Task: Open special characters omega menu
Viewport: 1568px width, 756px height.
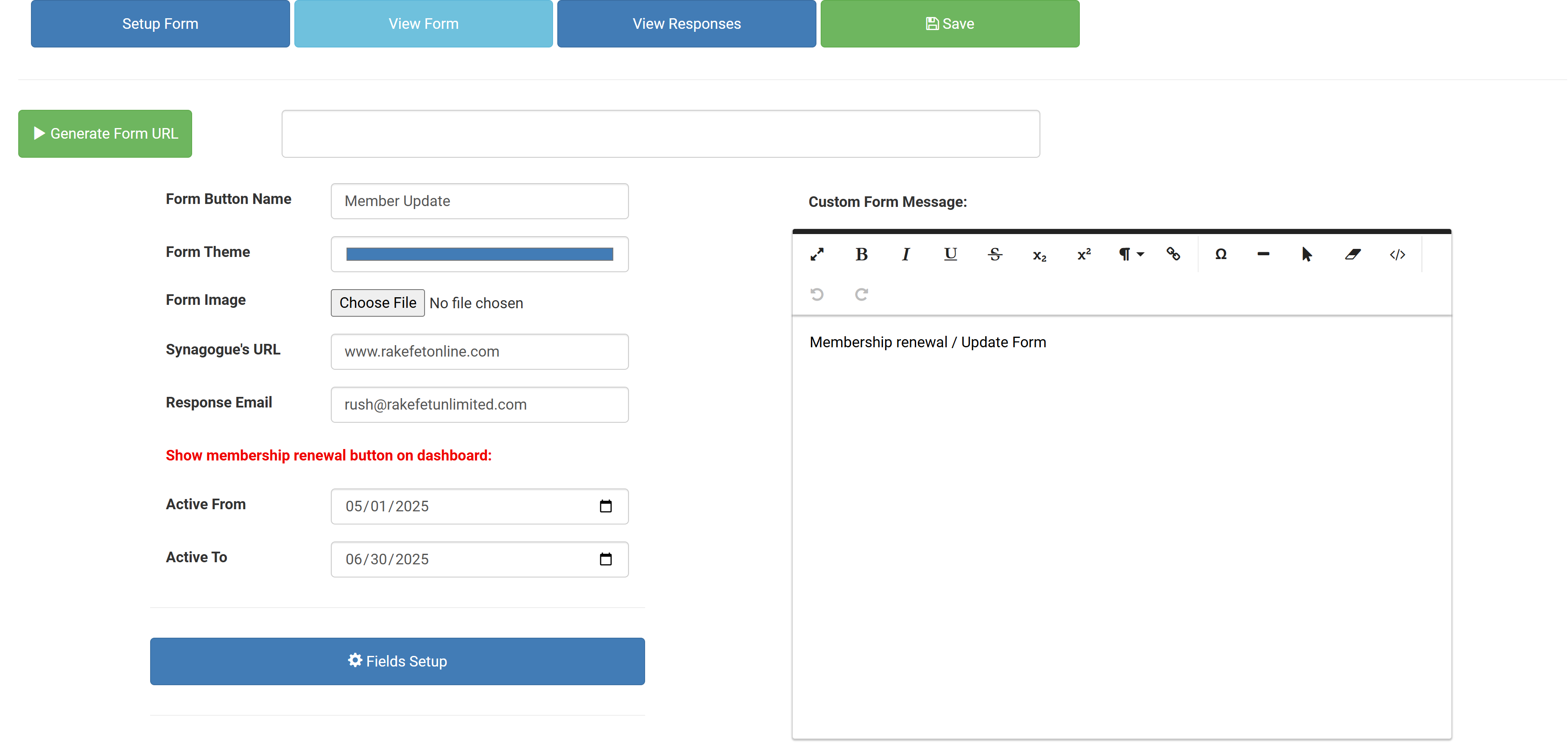Action: (x=1221, y=254)
